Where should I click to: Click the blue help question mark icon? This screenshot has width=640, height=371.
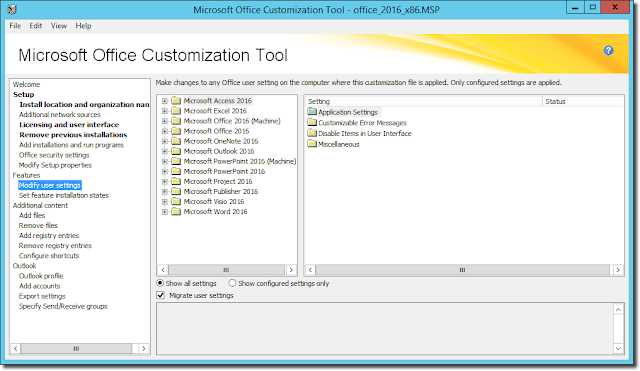click(x=608, y=50)
